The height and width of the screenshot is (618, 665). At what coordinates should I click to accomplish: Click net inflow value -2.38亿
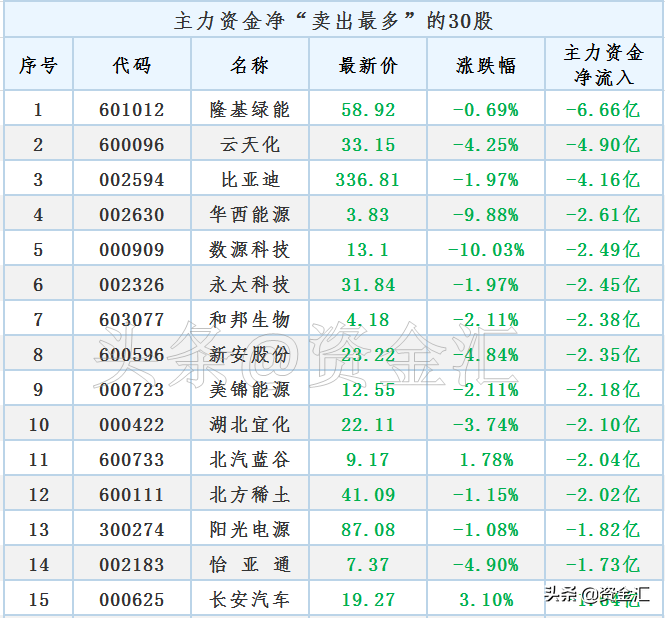(603, 319)
